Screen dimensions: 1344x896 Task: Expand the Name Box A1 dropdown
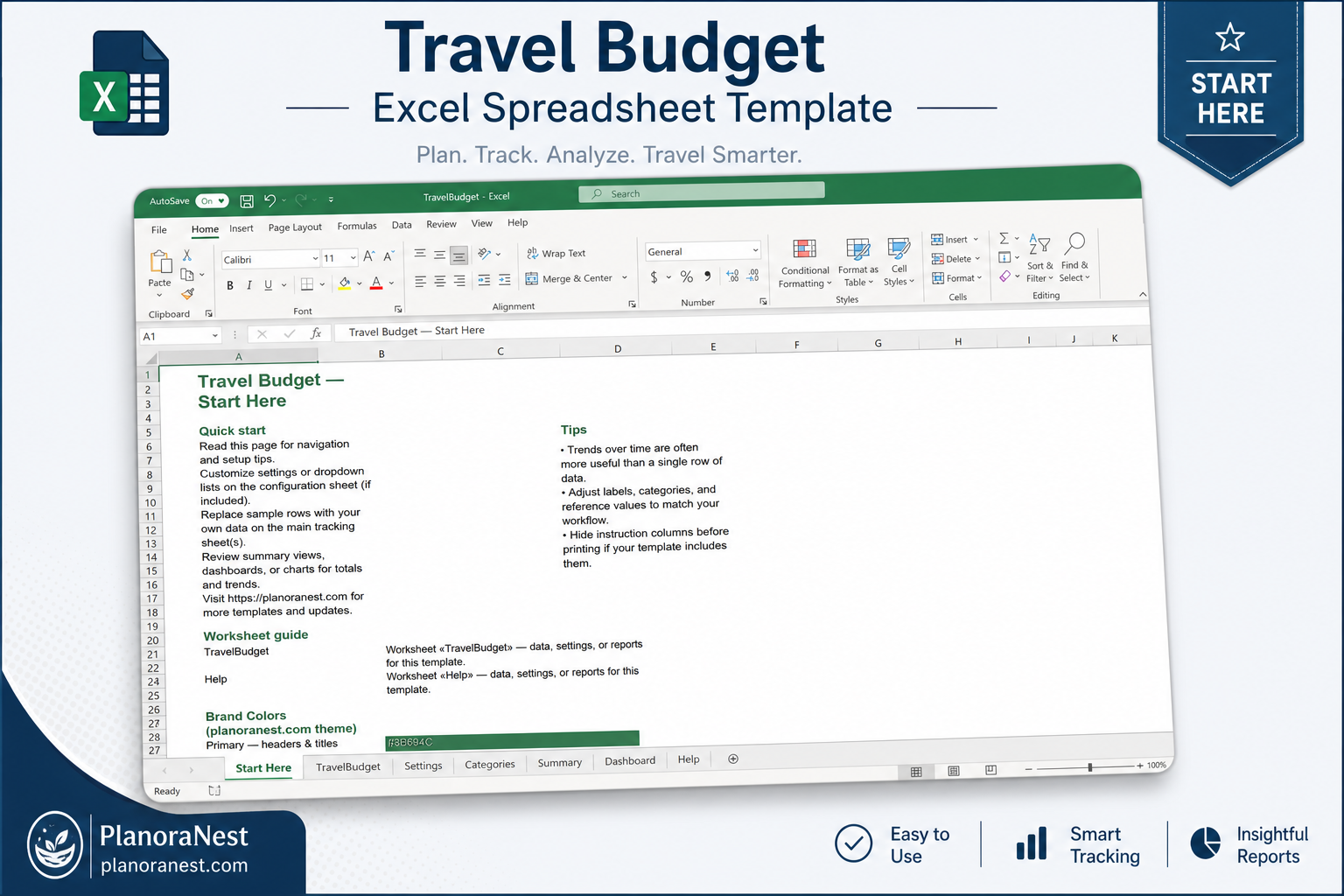click(x=214, y=335)
